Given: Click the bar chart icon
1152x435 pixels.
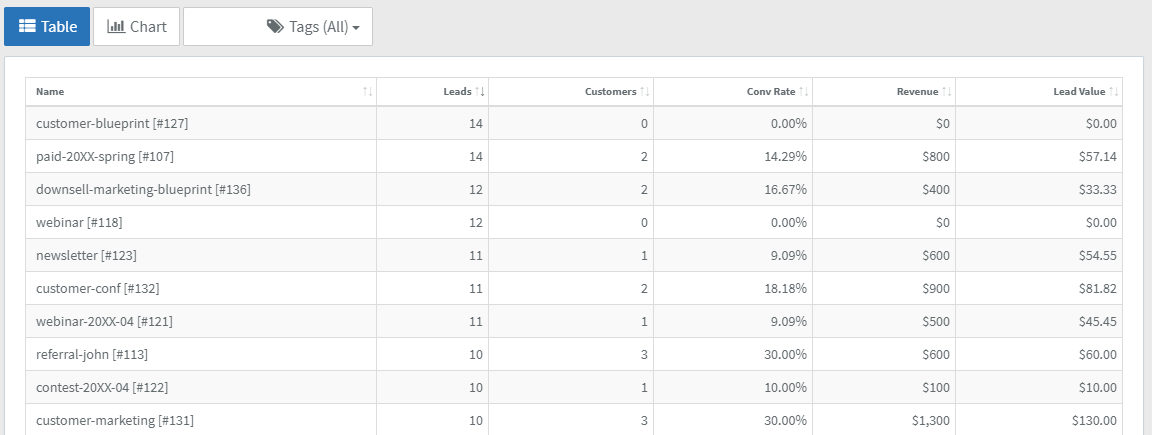Looking at the screenshot, I should pos(116,26).
